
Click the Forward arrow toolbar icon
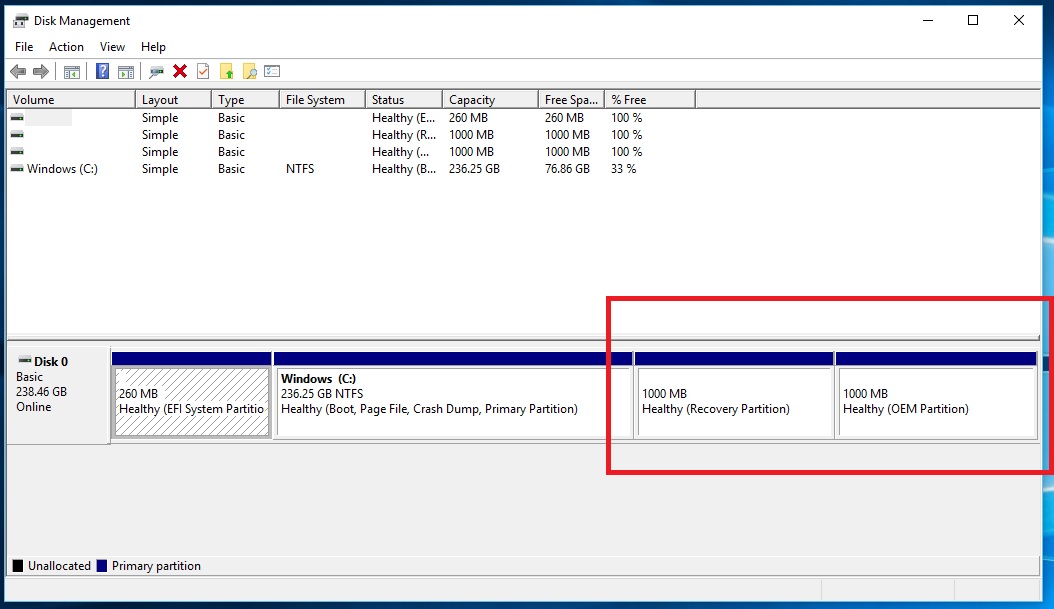(41, 71)
